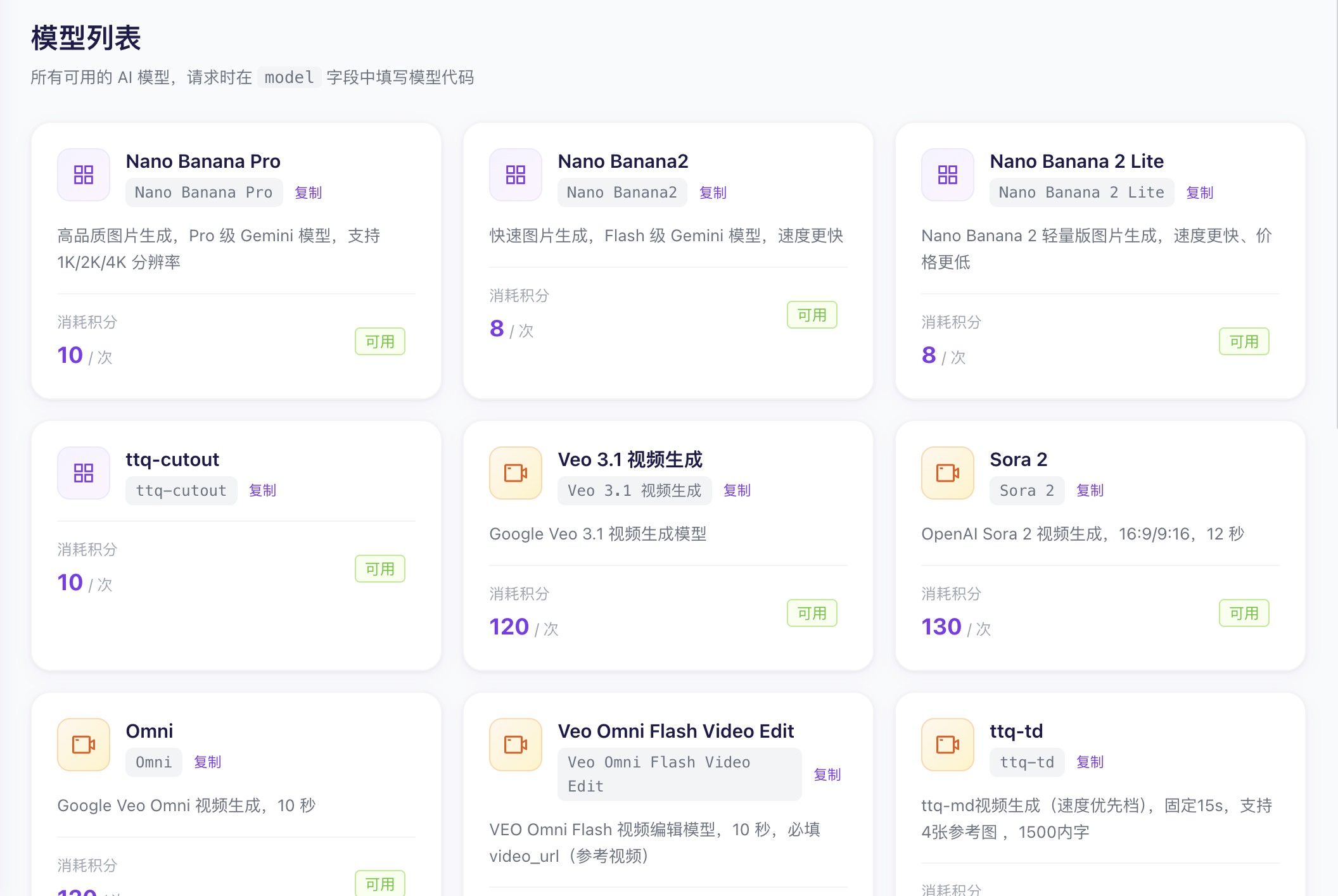1338x896 pixels.
Task: Click the inline 'model' code word in subtitle
Action: [290, 77]
